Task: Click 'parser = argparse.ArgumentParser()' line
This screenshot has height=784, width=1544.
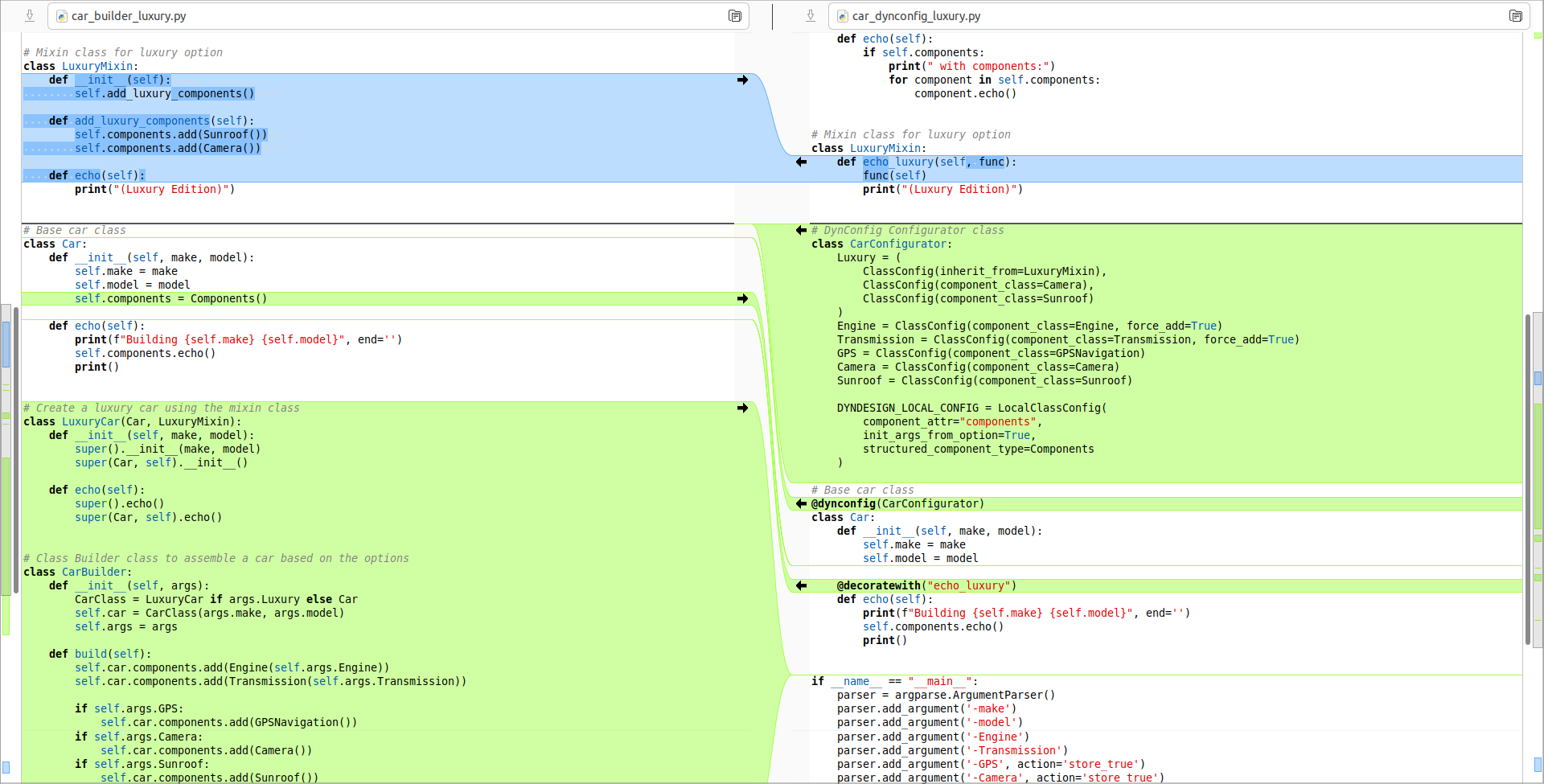Action: click(x=947, y=696)
